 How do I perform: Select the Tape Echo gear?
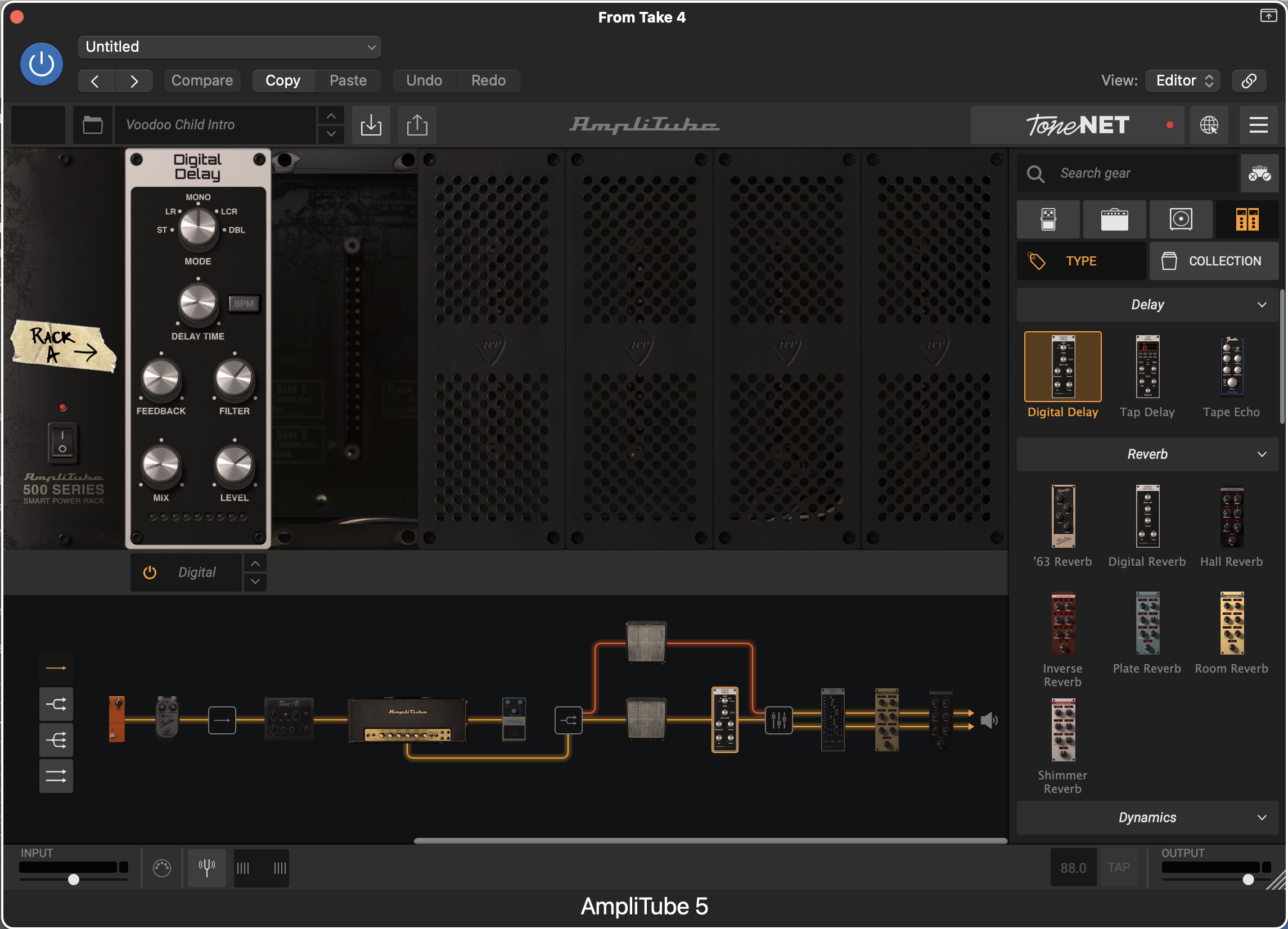pos(1232,367)
